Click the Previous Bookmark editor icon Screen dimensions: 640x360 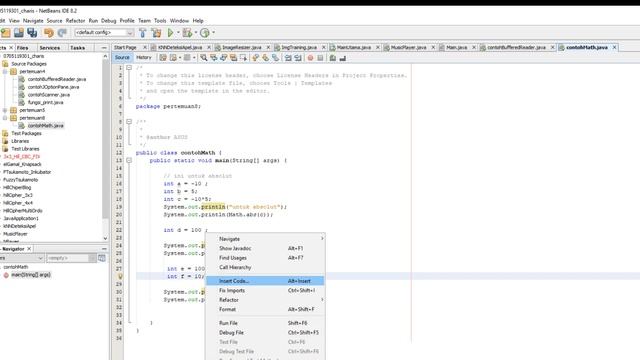256,58
